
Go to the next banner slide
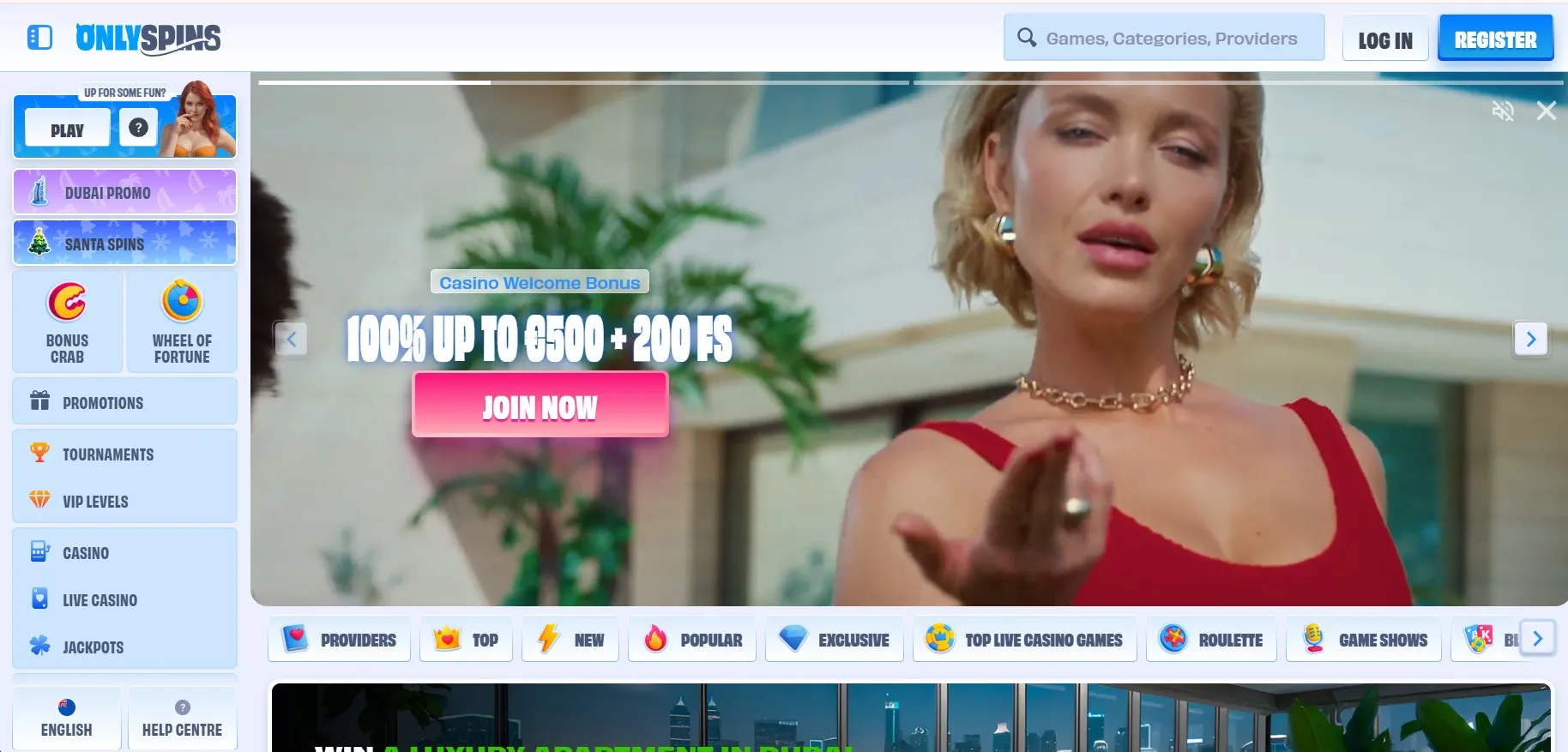coord(1530,340)
